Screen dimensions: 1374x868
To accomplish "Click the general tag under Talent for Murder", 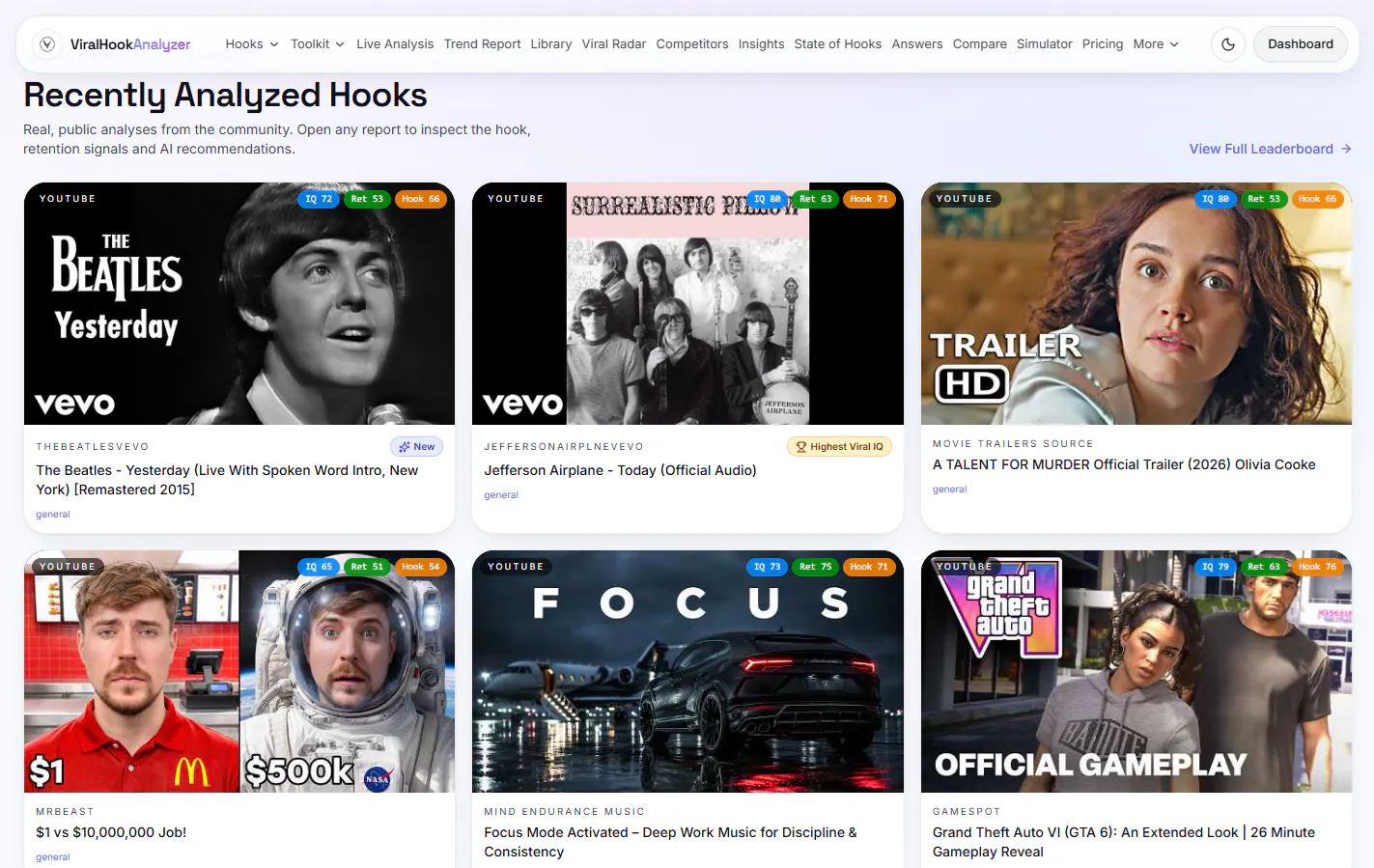I will [x=949, y=490].
